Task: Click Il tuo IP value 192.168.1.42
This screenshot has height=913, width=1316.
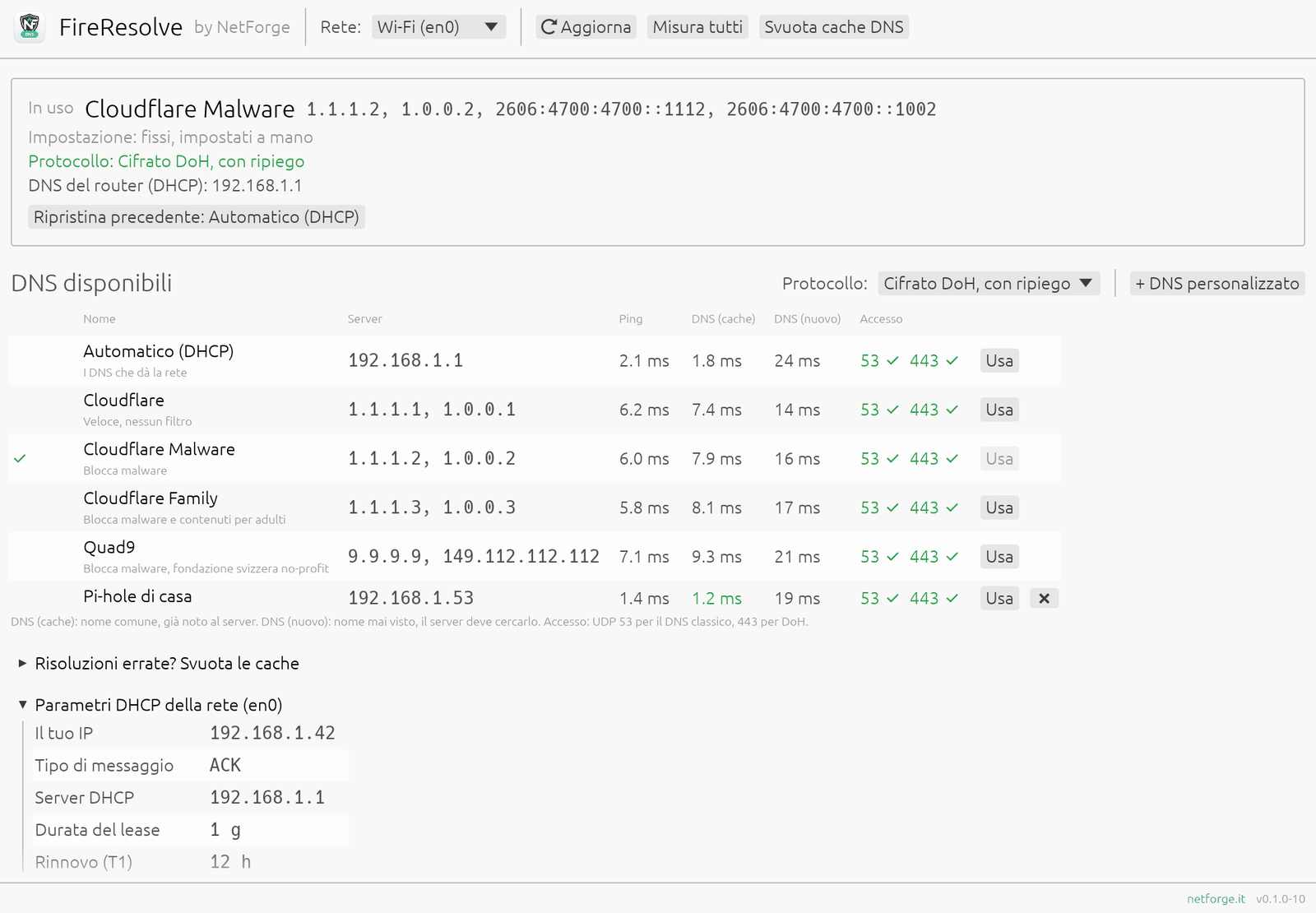Action: 272,733
